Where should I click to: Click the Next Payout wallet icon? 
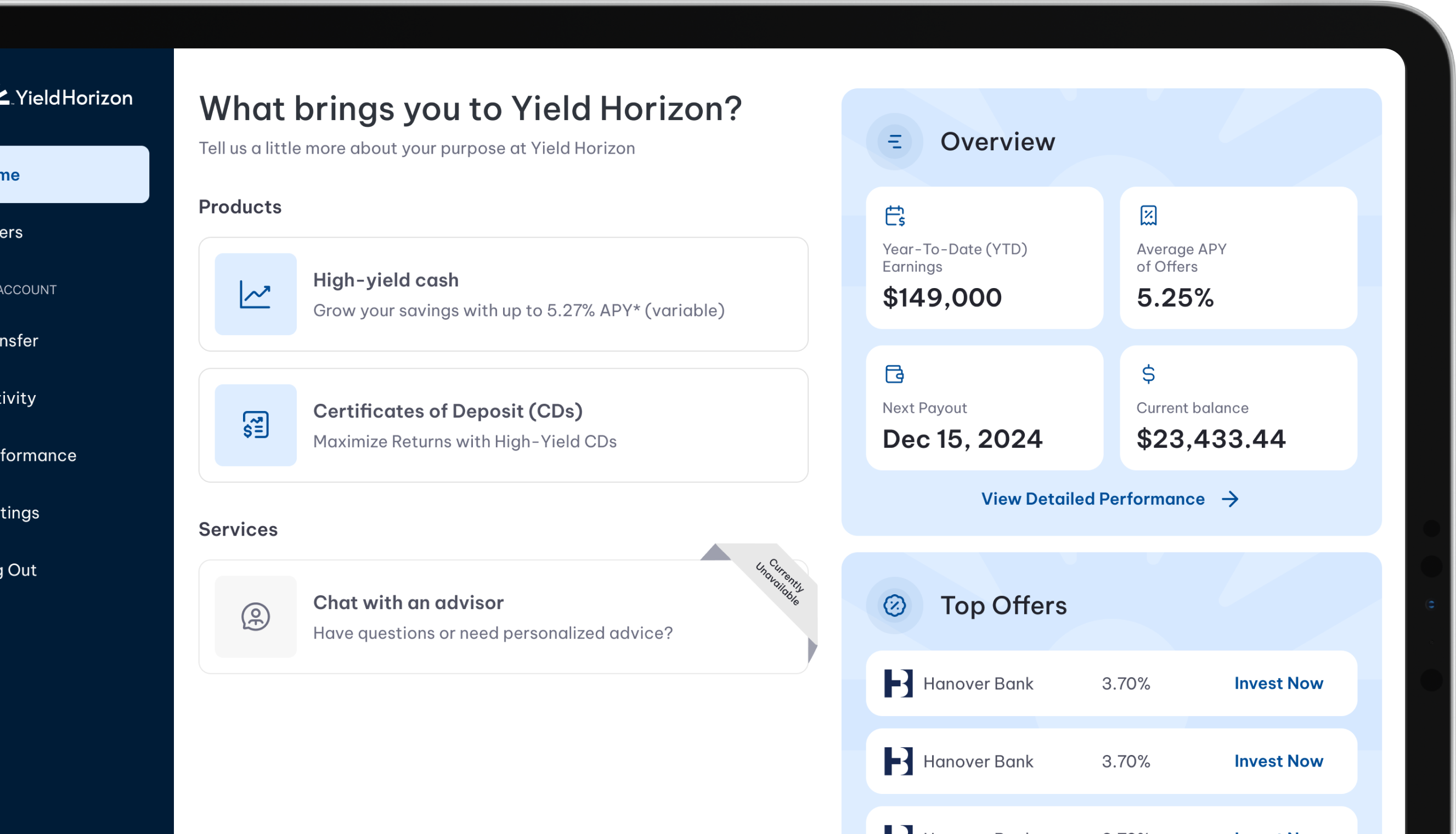894,374
